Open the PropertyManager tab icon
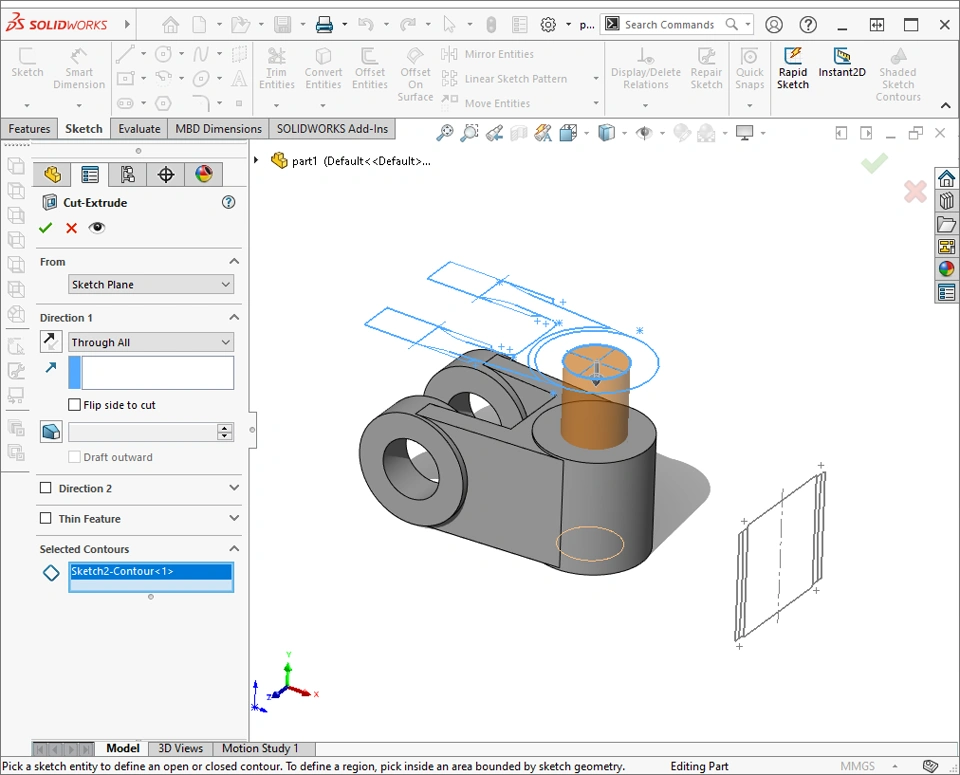This screenshot has height=775, width=960. point(90,175)
